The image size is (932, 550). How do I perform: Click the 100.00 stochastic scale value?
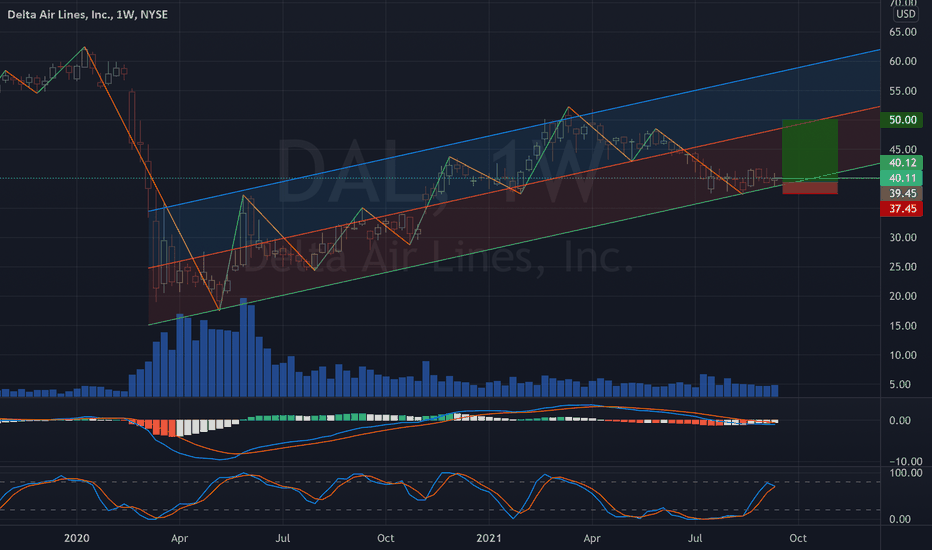pos(905,473)
